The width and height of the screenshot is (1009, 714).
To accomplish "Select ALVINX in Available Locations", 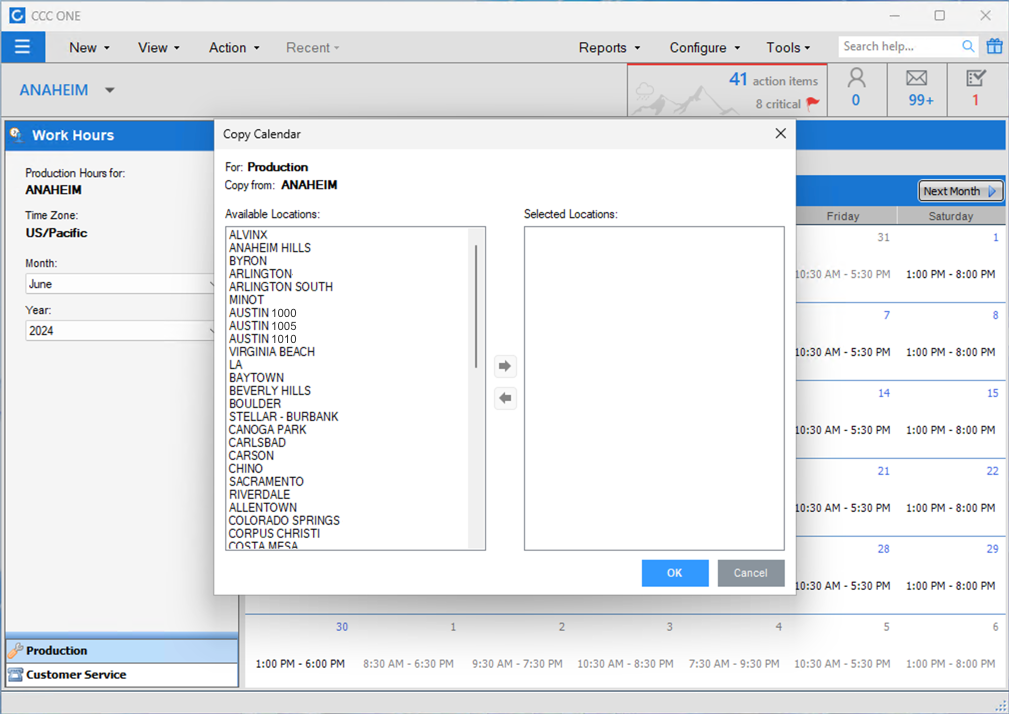I will tap(248, 235).
